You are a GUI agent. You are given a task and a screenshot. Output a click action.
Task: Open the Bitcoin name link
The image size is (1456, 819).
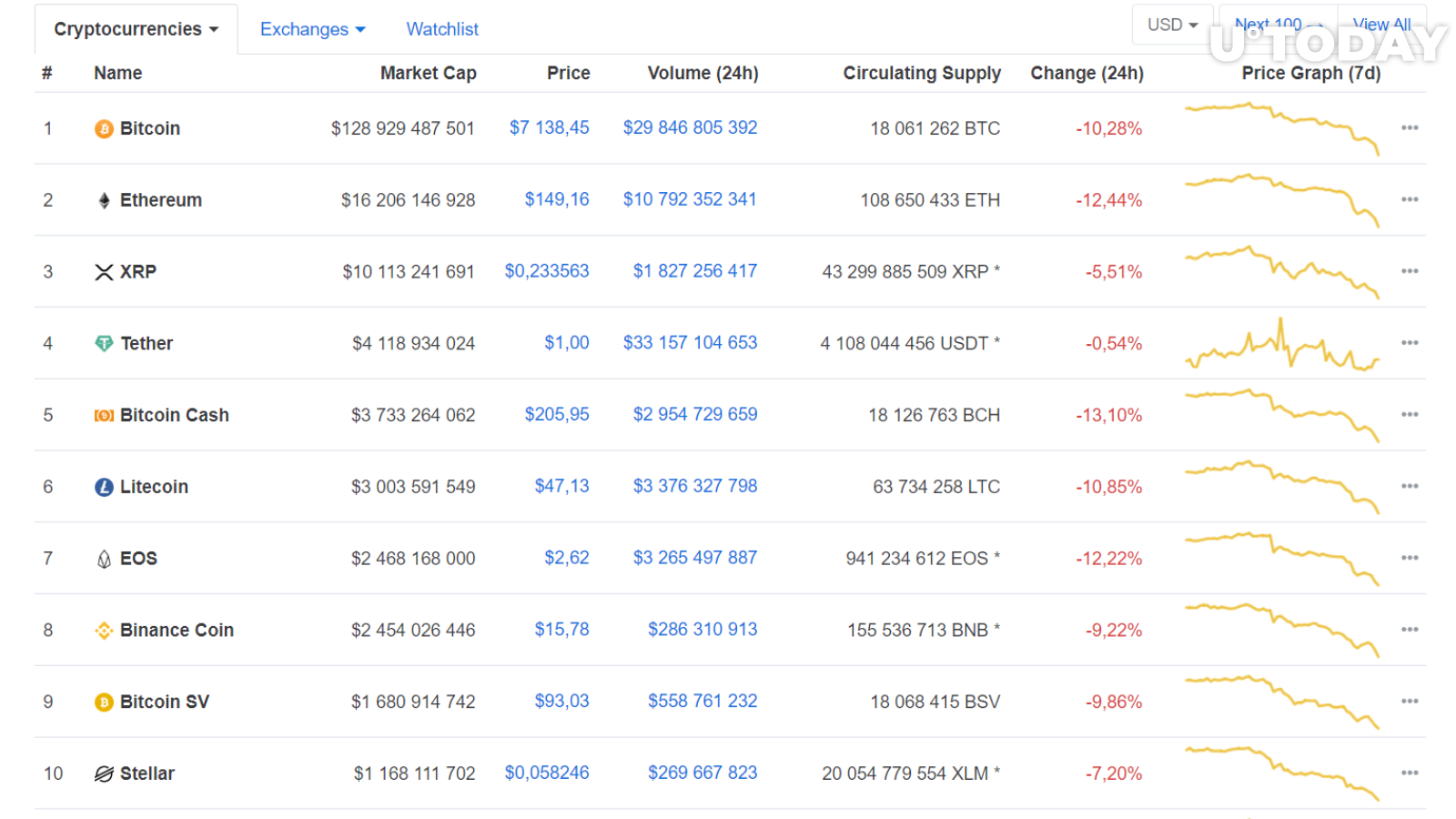150,128
